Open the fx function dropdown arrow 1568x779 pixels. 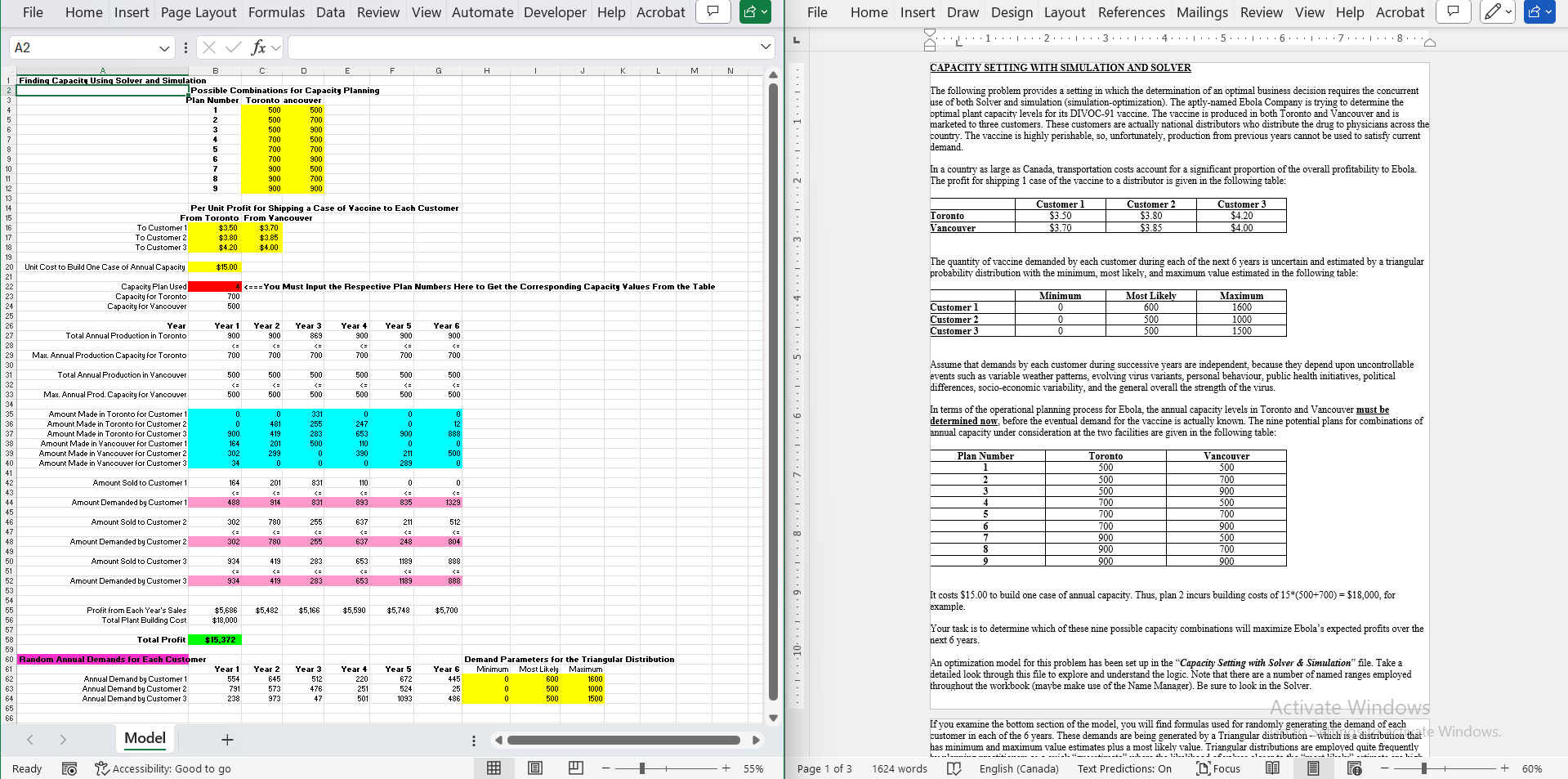click(x=276, y=47)
